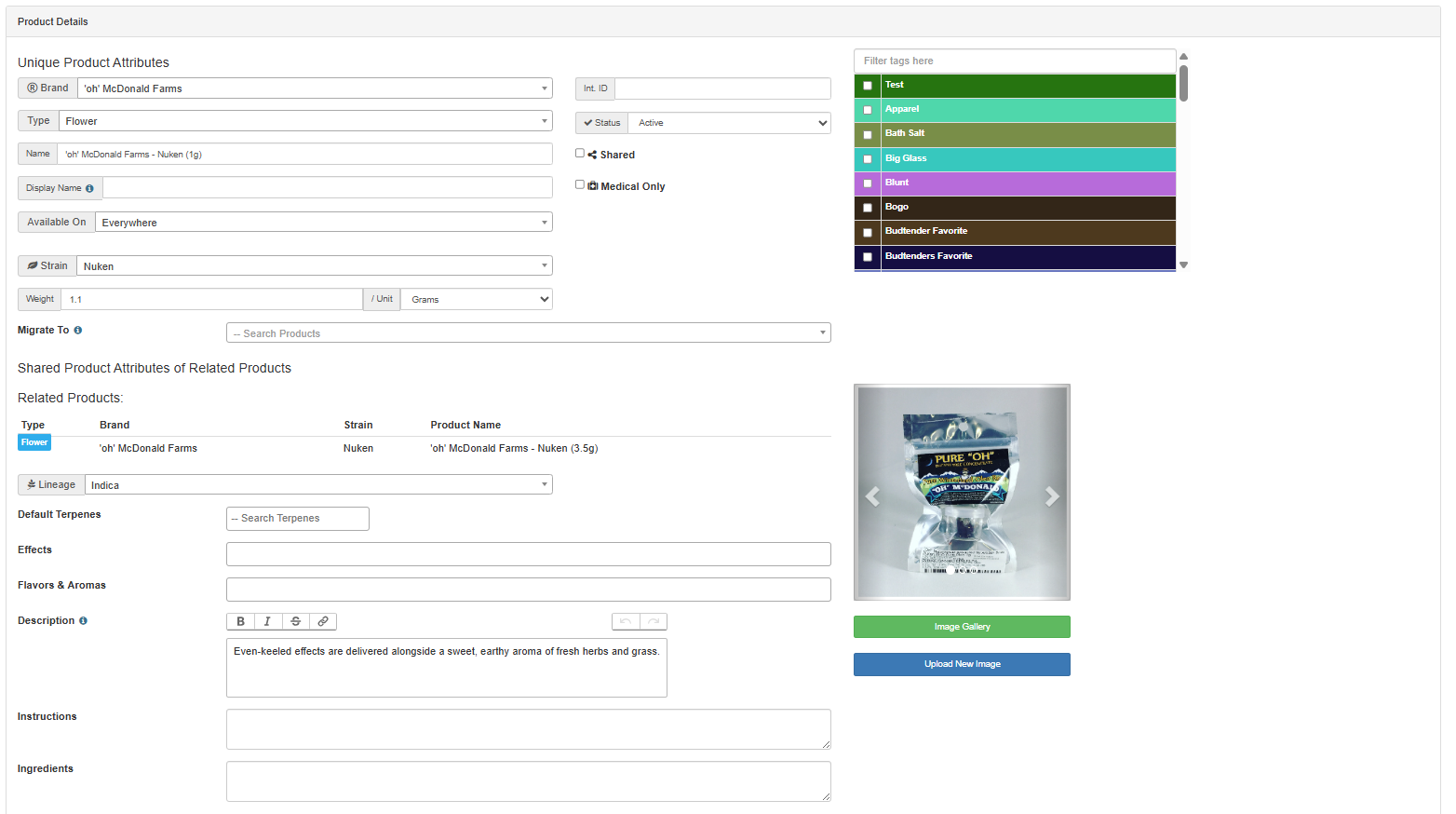This screenshot has height=814, width=1456.
Task: Open the Migrate To Search Products dropdown
Action: coord(529,332)
